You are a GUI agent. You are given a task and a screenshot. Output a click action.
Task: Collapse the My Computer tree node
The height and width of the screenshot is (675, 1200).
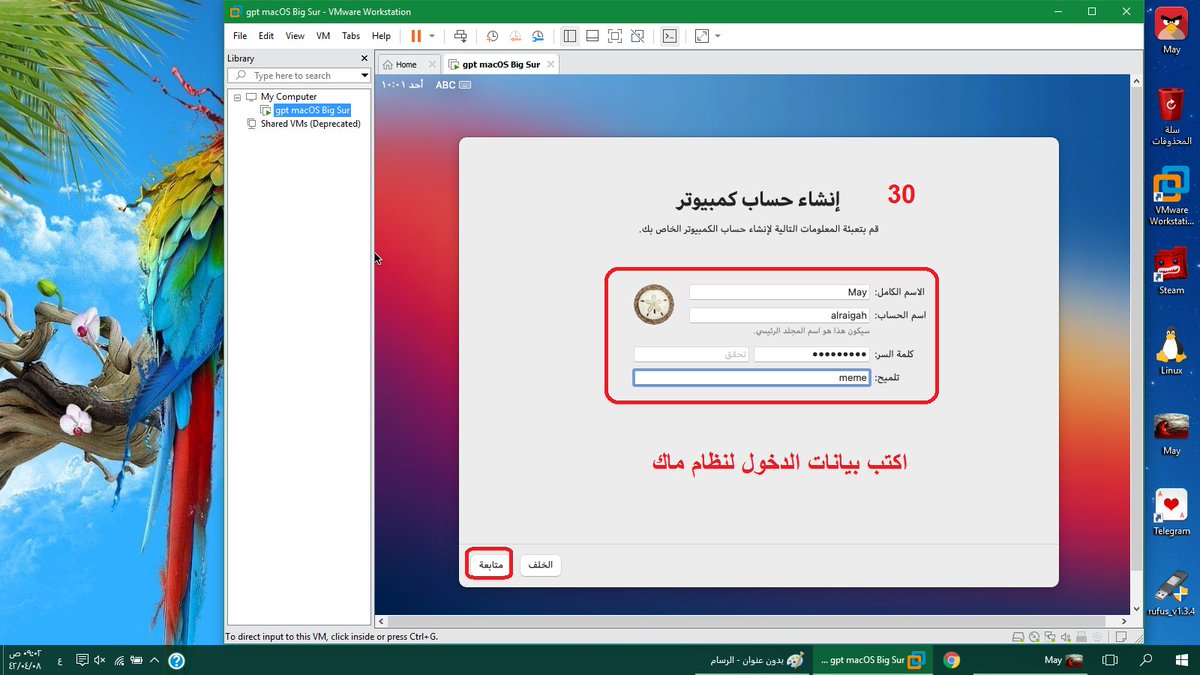[238, 97]
